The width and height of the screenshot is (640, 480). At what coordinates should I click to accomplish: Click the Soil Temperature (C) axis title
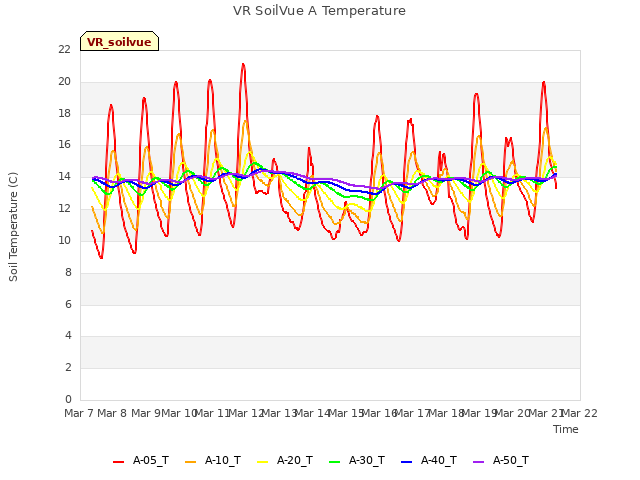click(13, 227)
